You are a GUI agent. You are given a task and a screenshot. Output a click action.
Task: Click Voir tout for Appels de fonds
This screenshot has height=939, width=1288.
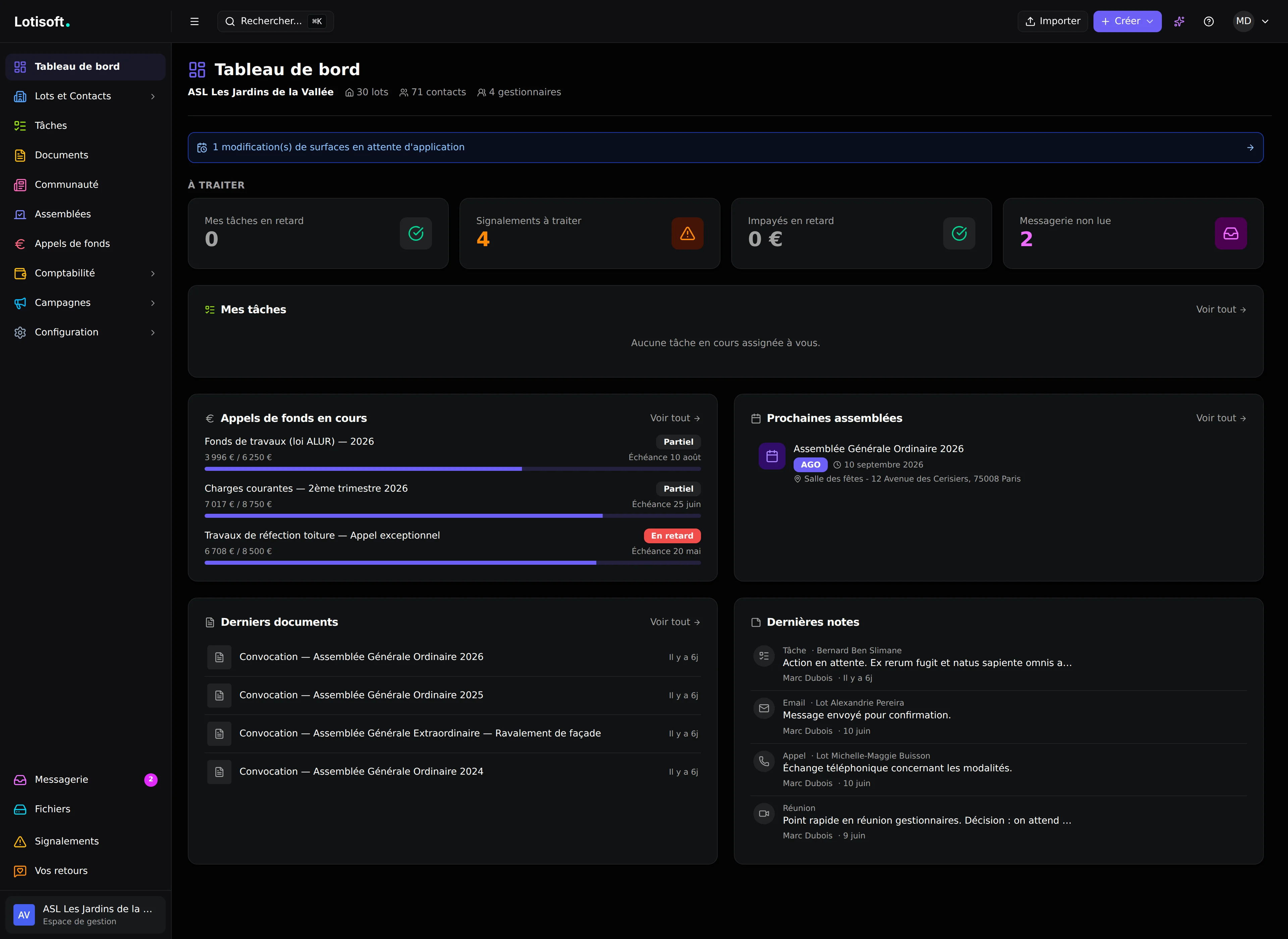675,418
